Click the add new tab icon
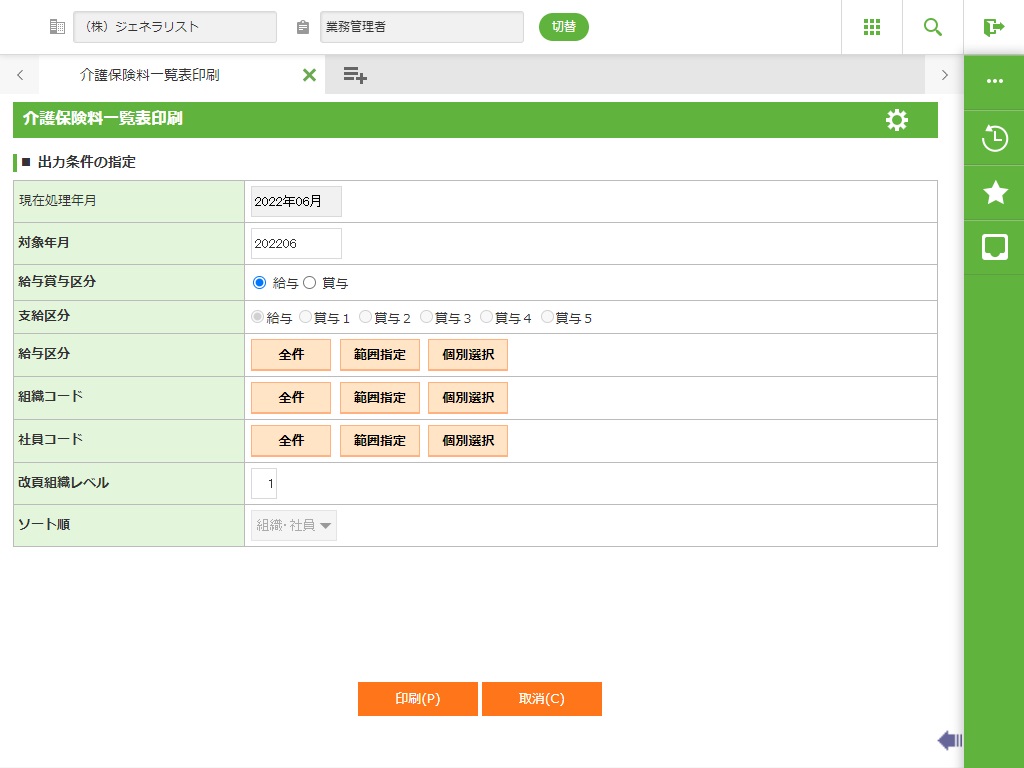1024x768 pixels. tap(355, 75)
